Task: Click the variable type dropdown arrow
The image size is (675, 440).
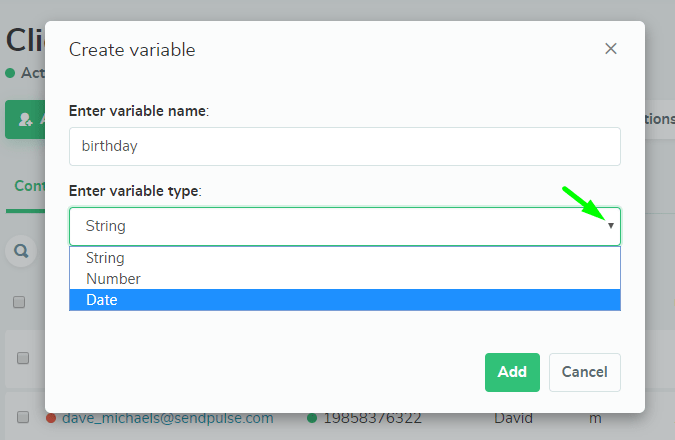Action: click(x=611, y=226)
